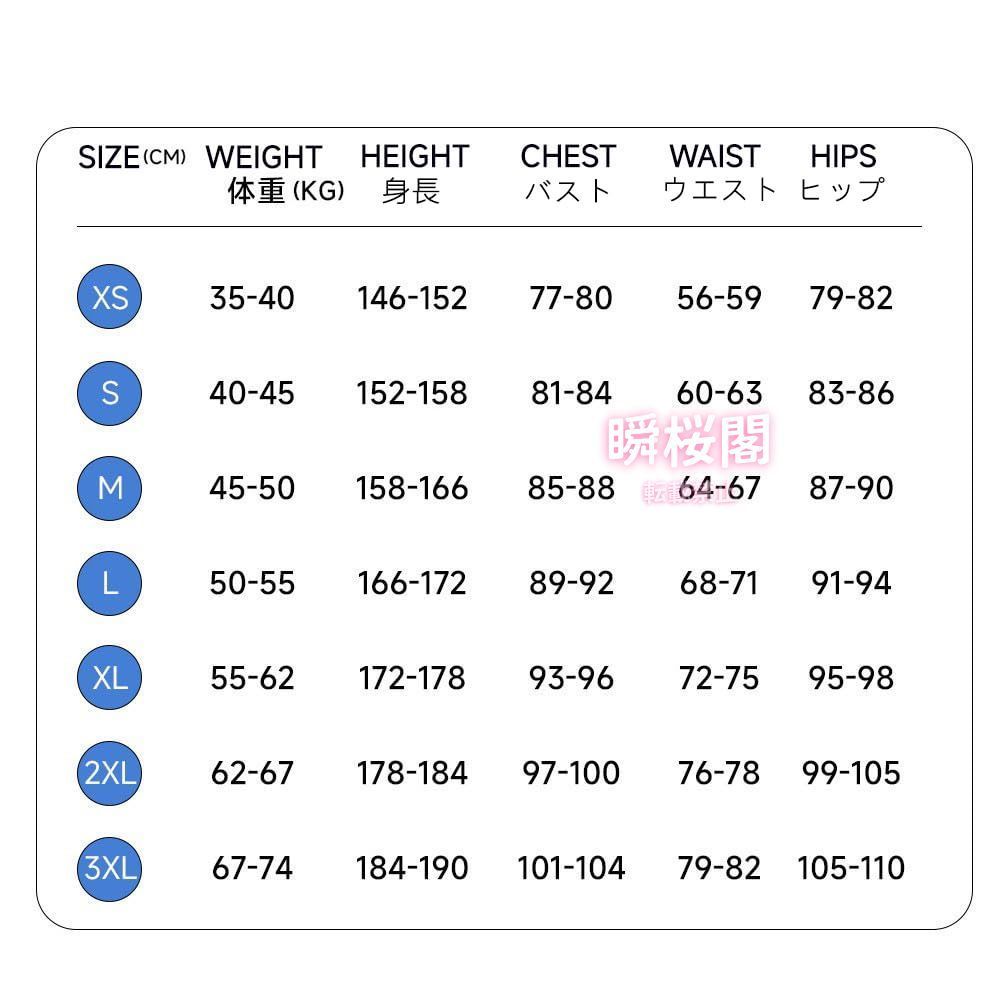Viewport: 1000px width, 1000px height.
Task: Select the blue S size circle
Action: 110,392
